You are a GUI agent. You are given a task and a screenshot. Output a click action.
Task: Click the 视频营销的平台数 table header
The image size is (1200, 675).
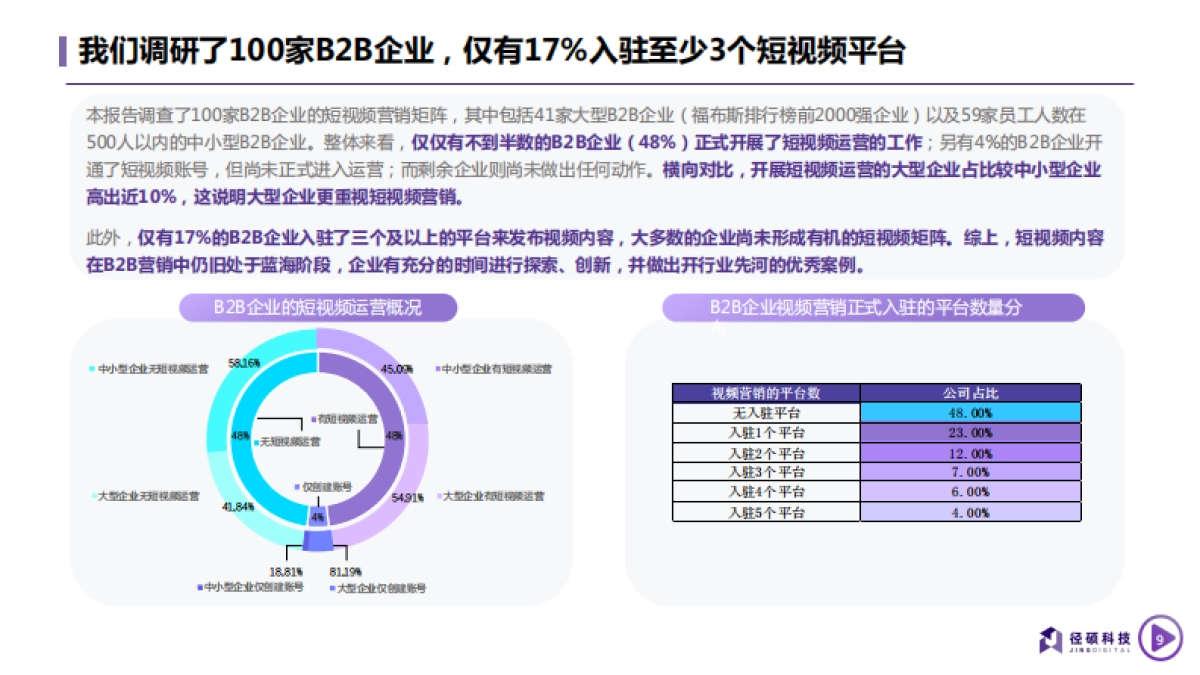click(768, 391)
